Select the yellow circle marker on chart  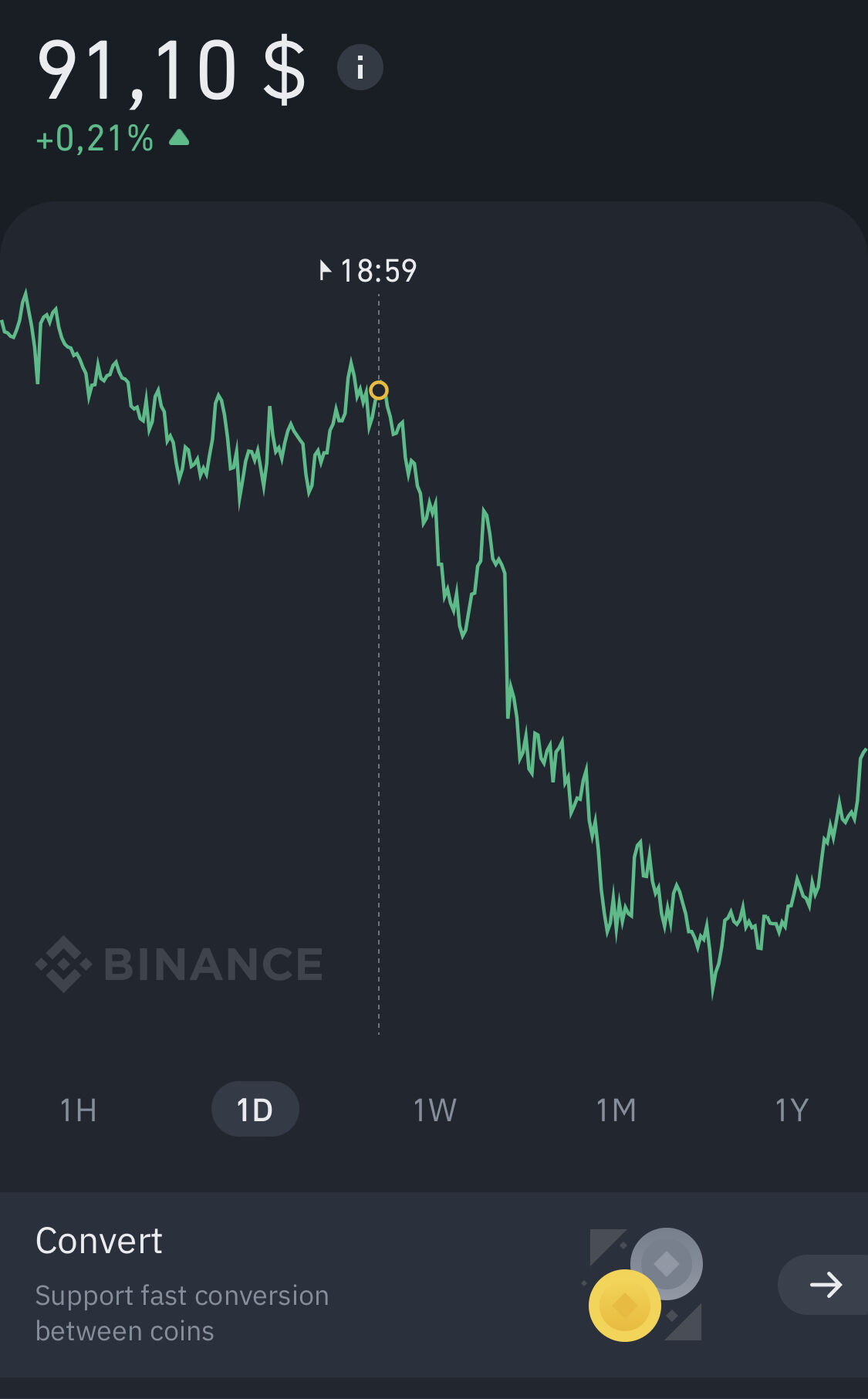378,390
